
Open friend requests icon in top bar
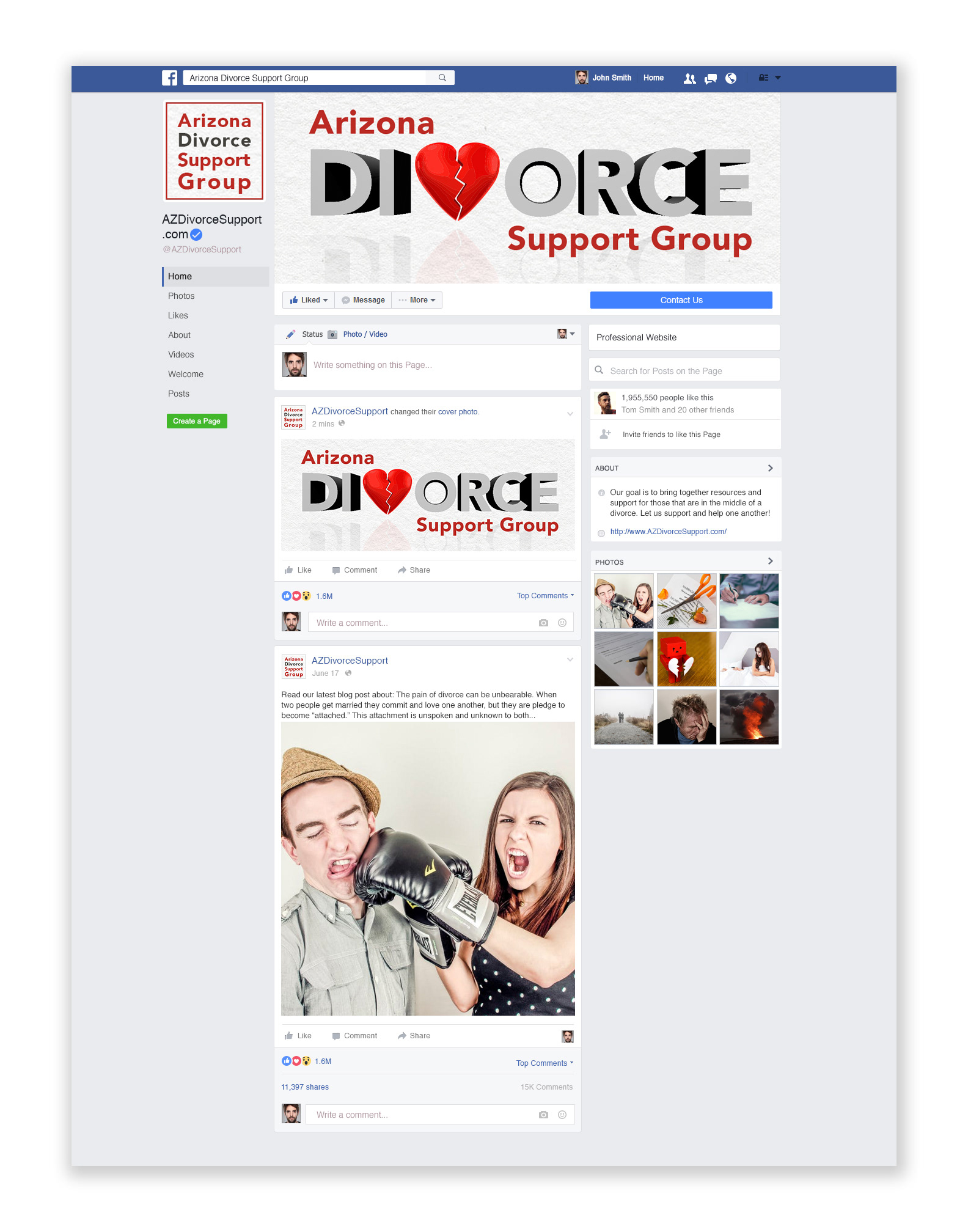689,78
